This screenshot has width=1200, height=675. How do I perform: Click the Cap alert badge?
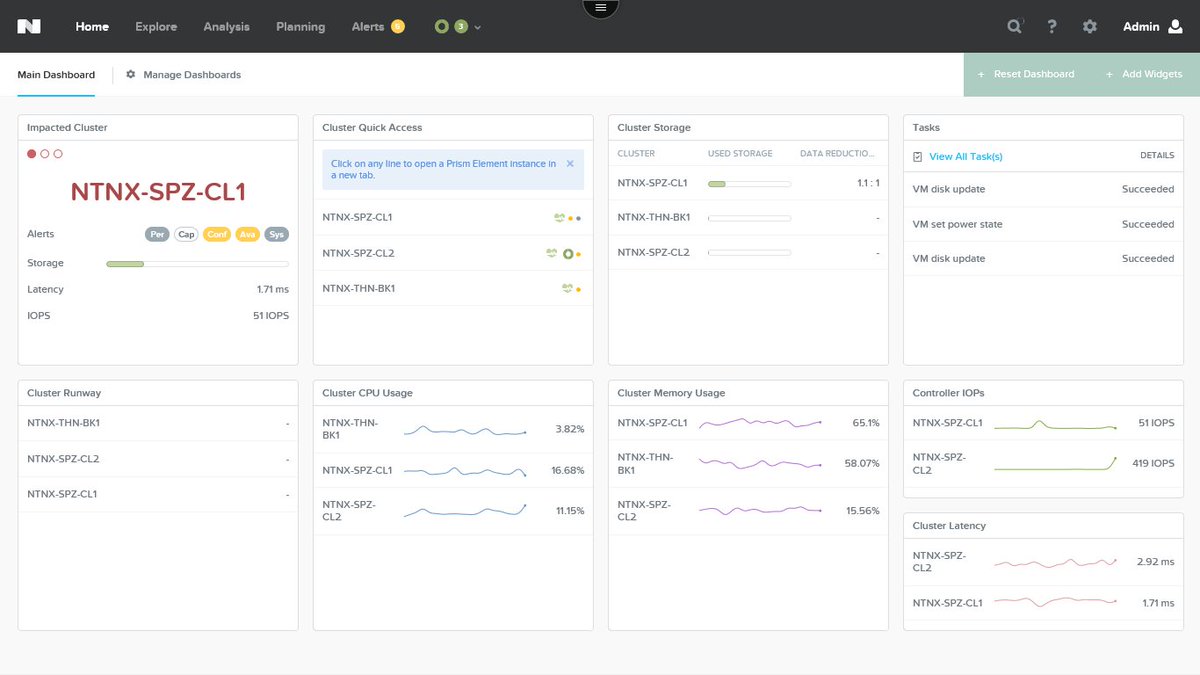pyautogui.click(x=186, y=234)
